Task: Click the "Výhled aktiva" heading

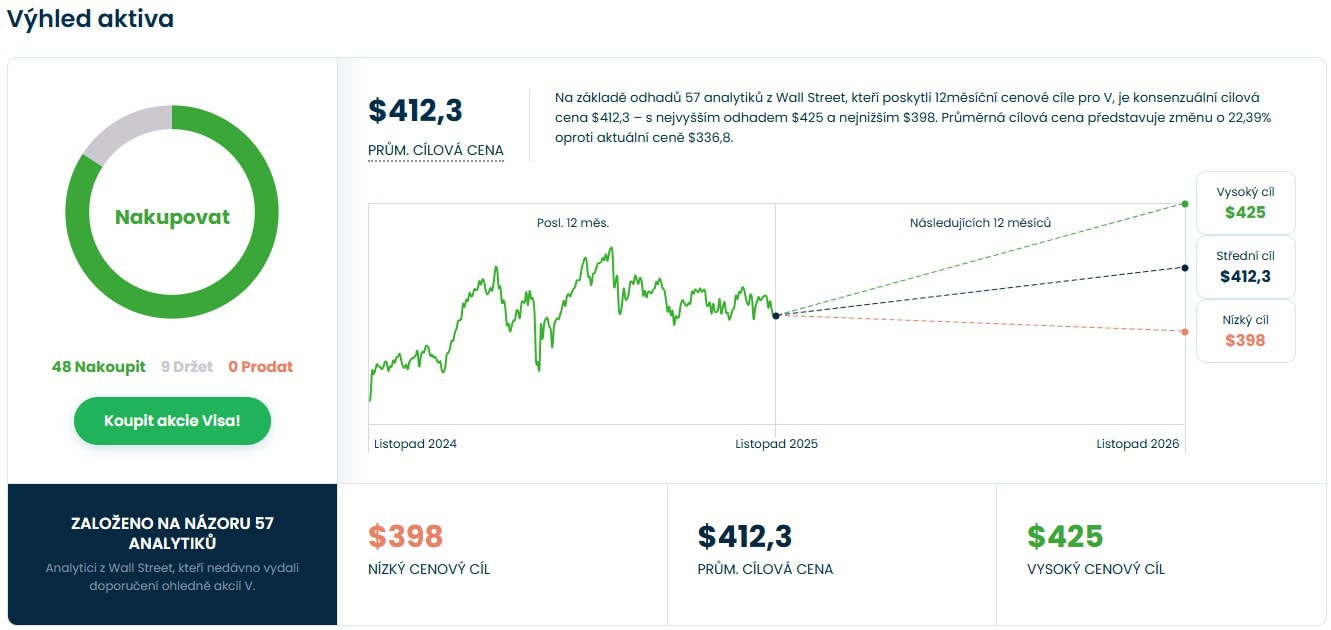Action: click(90, 19)
